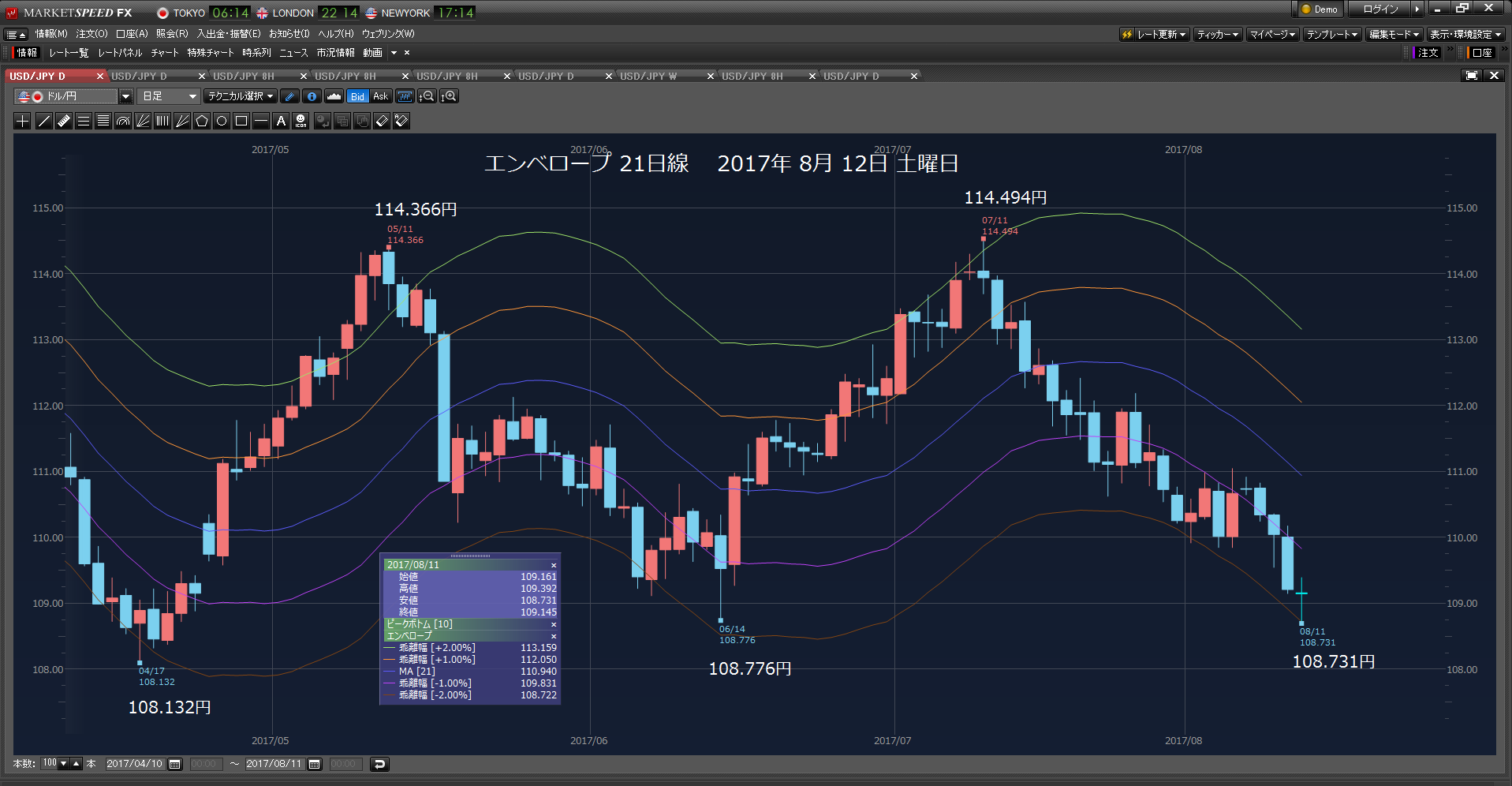Switch the price display to Ask
1512x786 pixels.
pos(380,96)
